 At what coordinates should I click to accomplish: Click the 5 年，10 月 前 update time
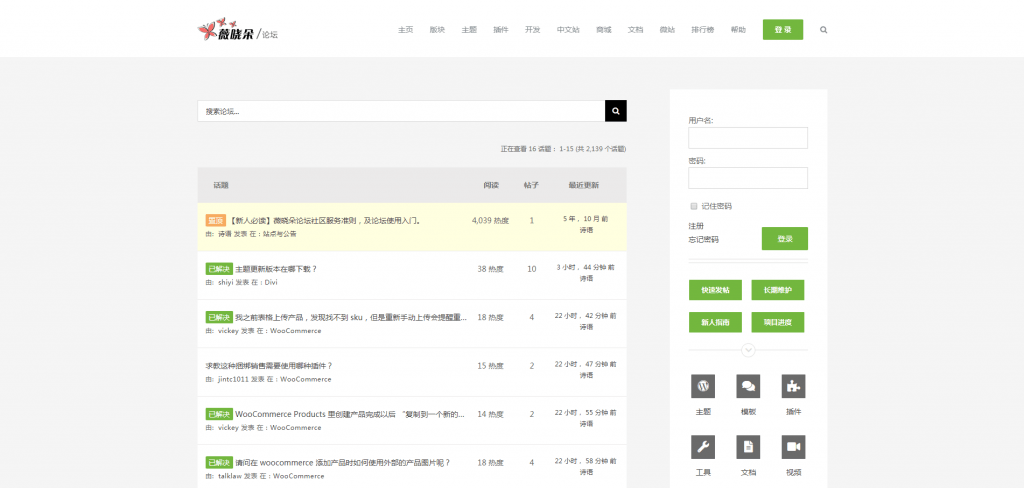click(x=585, y=219)
